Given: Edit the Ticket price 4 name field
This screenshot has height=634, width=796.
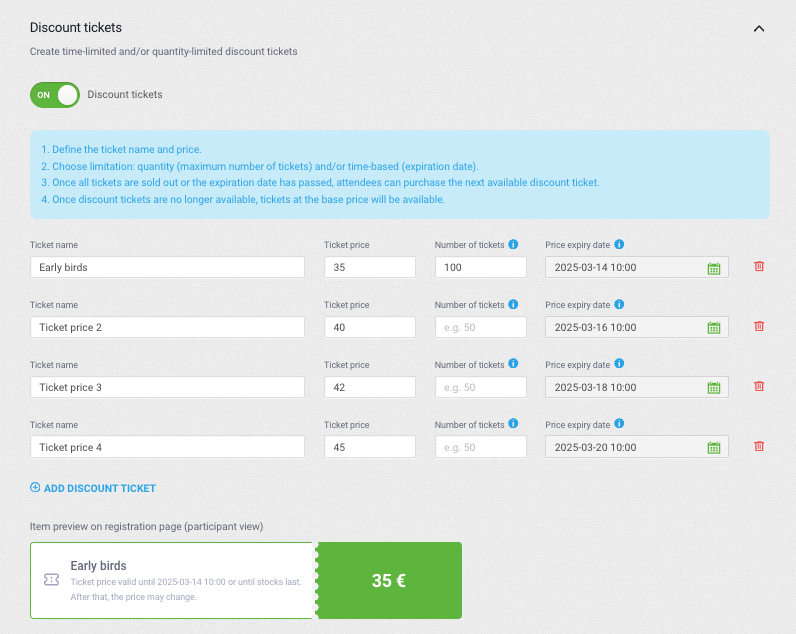Looking at the screenshot, I should coord(168,447).
